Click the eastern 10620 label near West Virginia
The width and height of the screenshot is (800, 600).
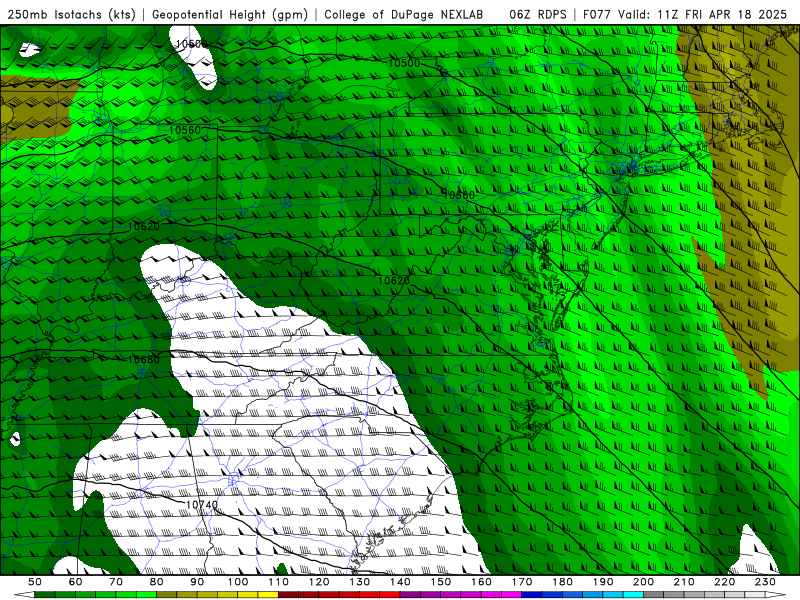pyautogui.click(x=393, y=281)
